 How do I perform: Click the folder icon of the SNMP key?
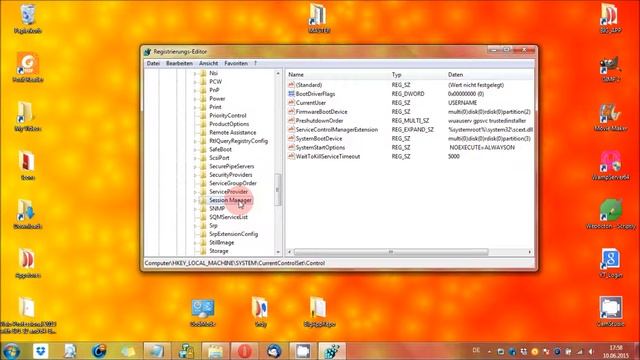[x=203, y=209]
